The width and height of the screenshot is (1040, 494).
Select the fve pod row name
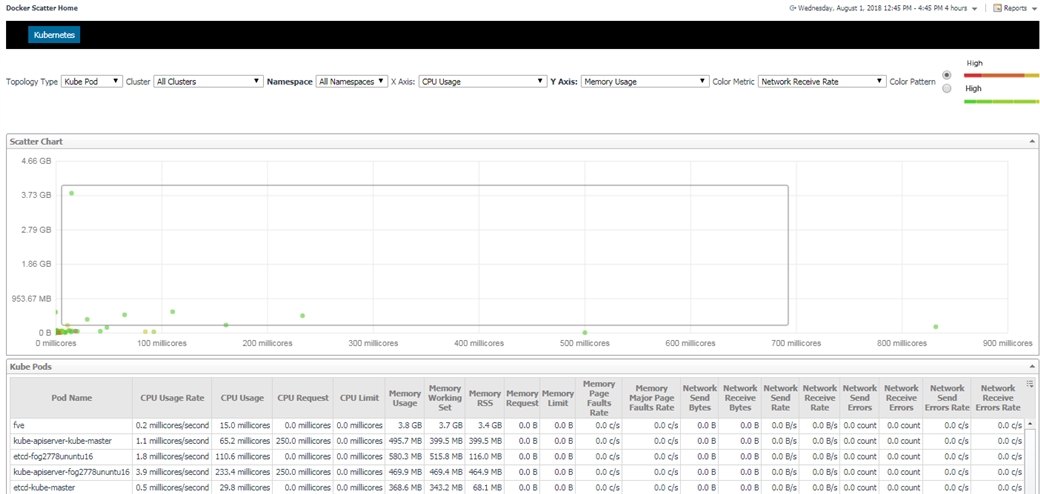coord(19,425)
